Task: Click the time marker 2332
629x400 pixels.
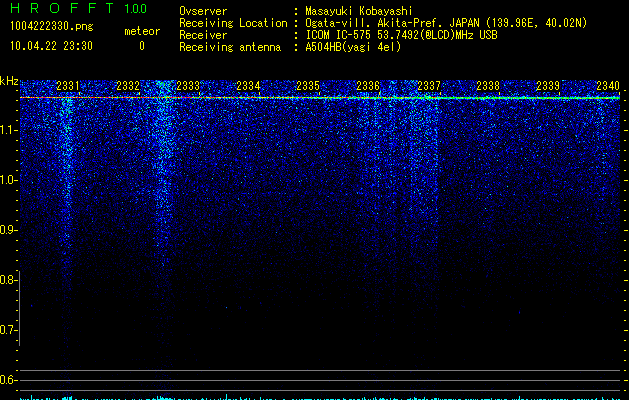Action: pos(128,86)
